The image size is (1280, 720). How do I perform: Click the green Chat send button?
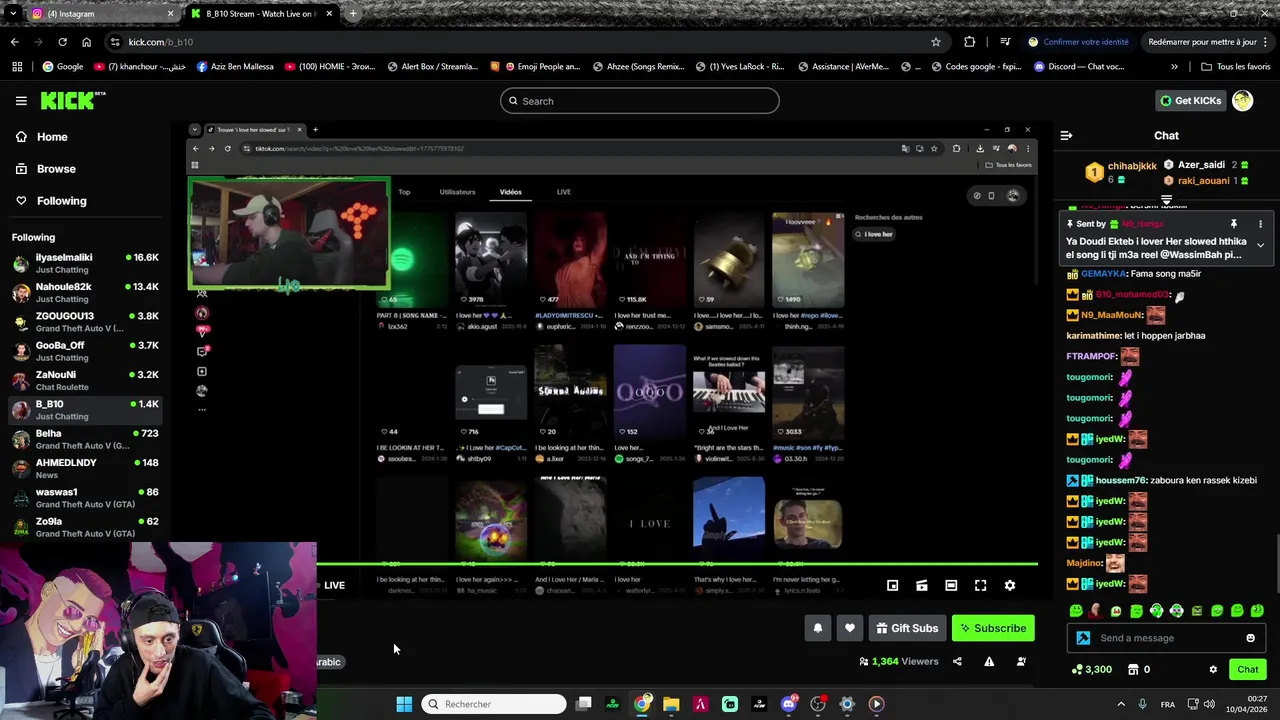point(1247,670)
